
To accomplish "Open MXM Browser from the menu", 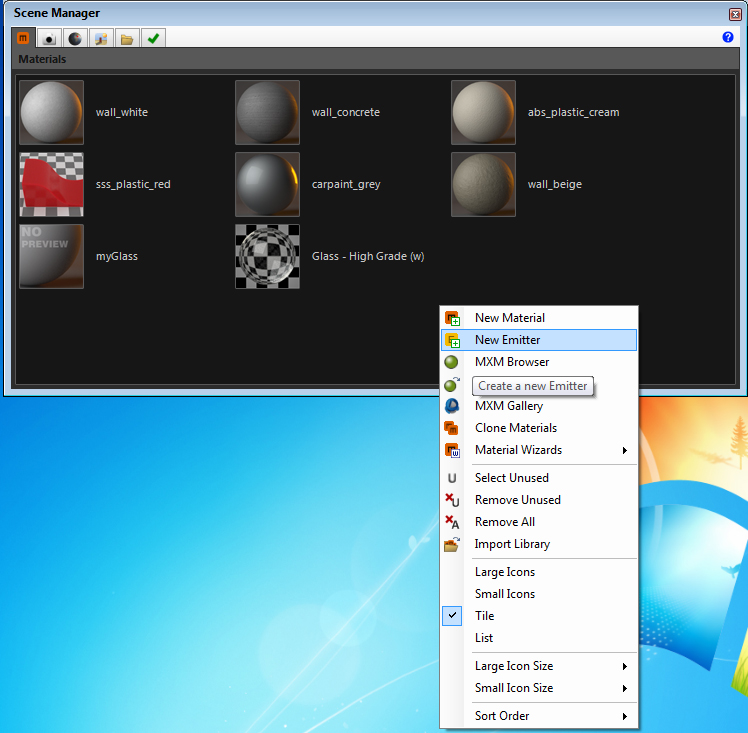I will [539, 362].
